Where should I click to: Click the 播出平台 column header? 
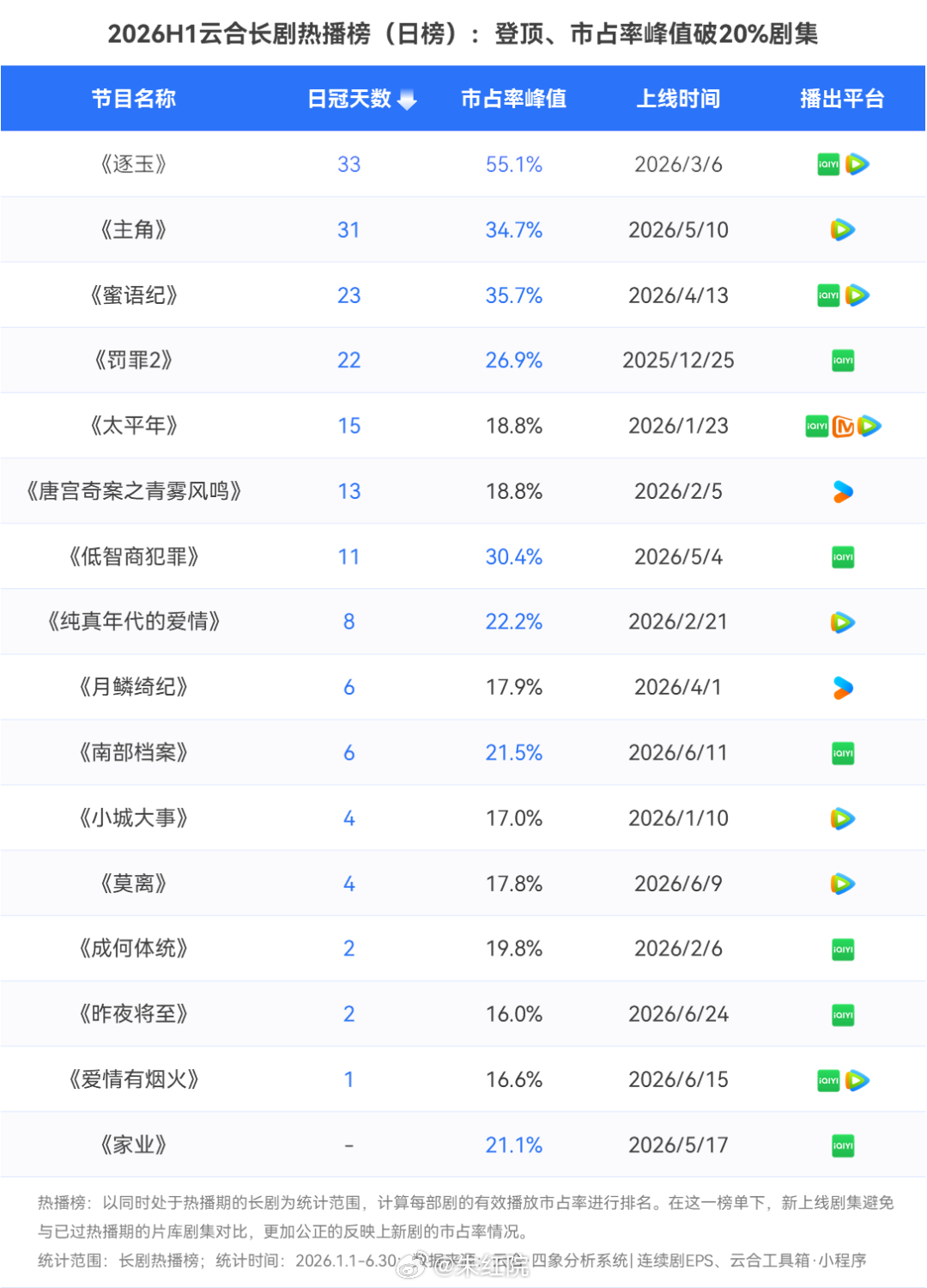point(842,99)
